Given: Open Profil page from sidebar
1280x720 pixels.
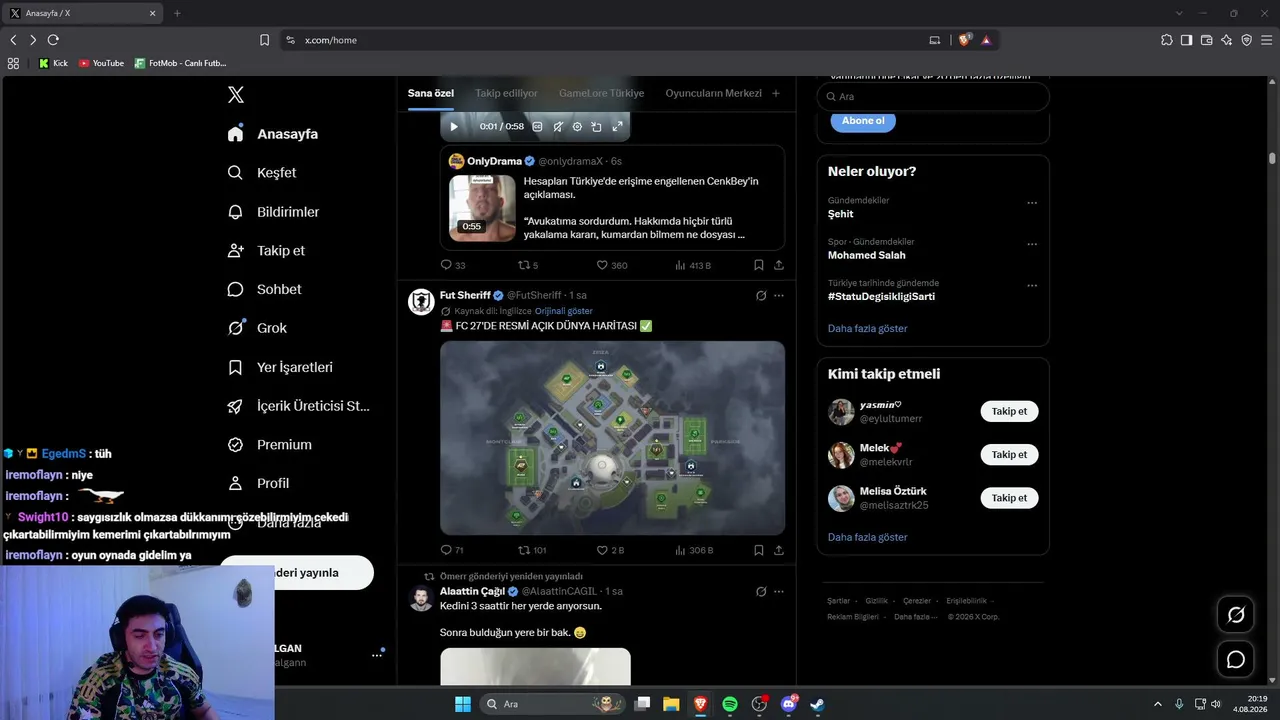Looking at the screenshot, I should [x=258, y=483].
